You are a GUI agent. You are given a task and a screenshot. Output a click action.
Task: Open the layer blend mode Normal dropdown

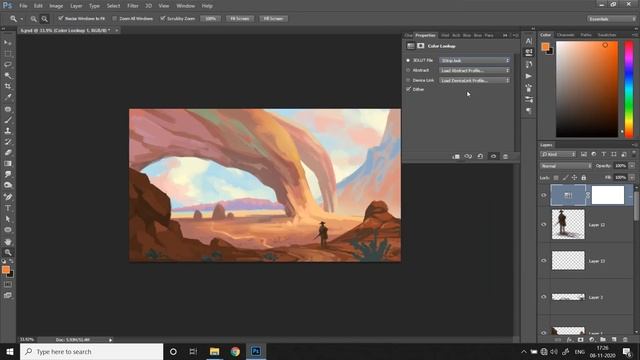[566, 166]
